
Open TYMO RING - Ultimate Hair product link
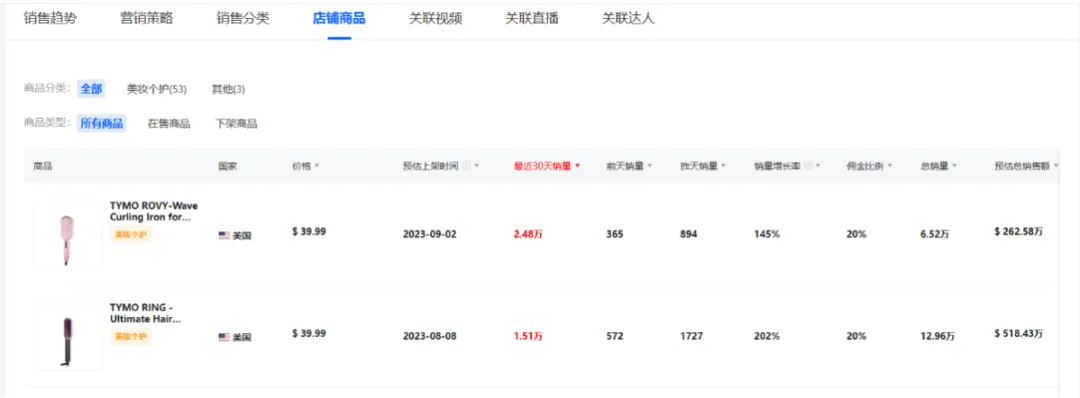tap(145, 313)
